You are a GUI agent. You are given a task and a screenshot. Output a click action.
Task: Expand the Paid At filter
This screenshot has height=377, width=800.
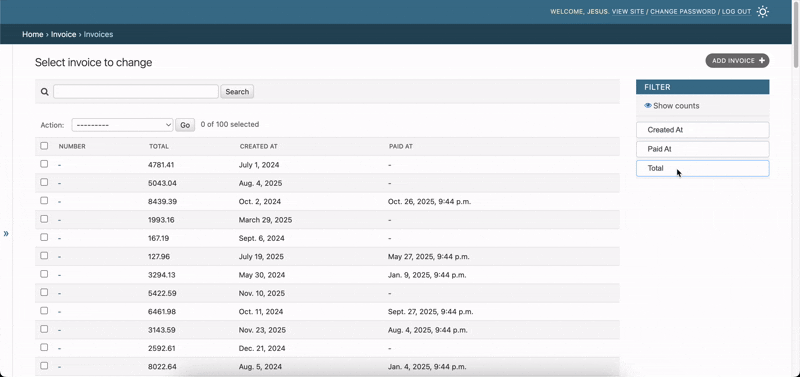(x=703, y=149)
